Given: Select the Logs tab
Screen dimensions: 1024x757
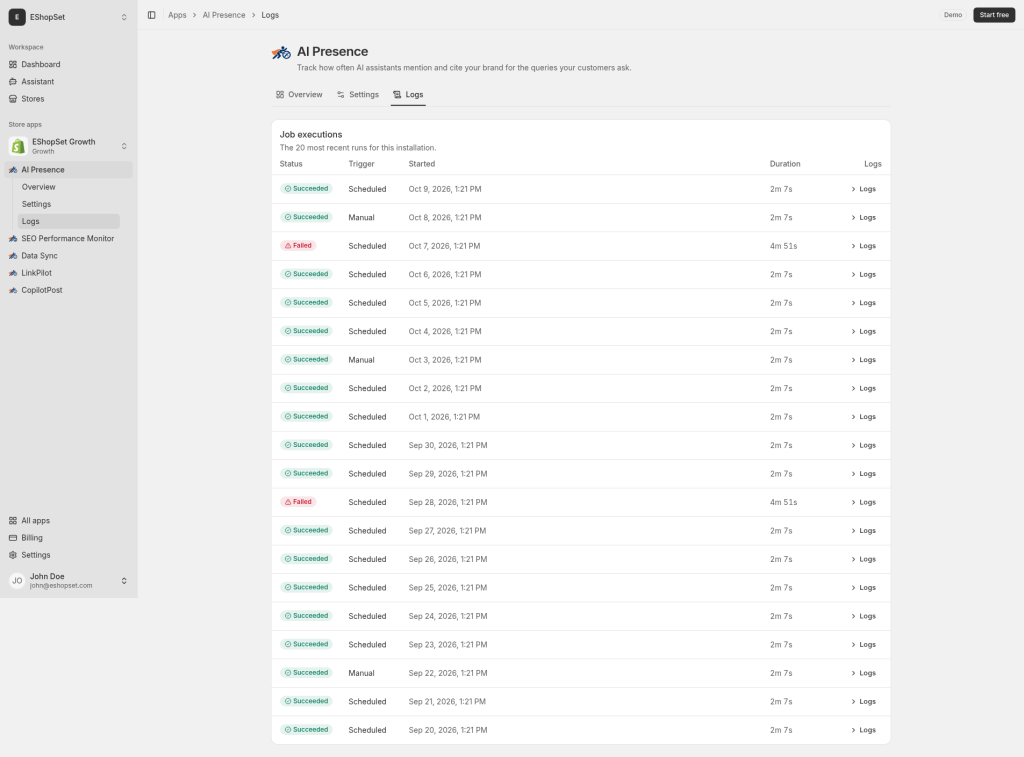Looking at the screenshot, I should [x=408, y=95].
